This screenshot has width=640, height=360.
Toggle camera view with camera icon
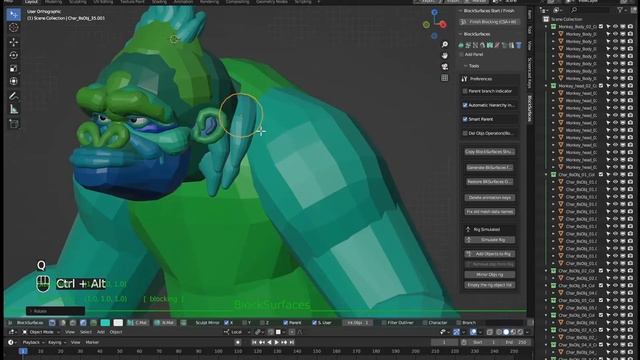pyautogui.click(x=444, y=66)
